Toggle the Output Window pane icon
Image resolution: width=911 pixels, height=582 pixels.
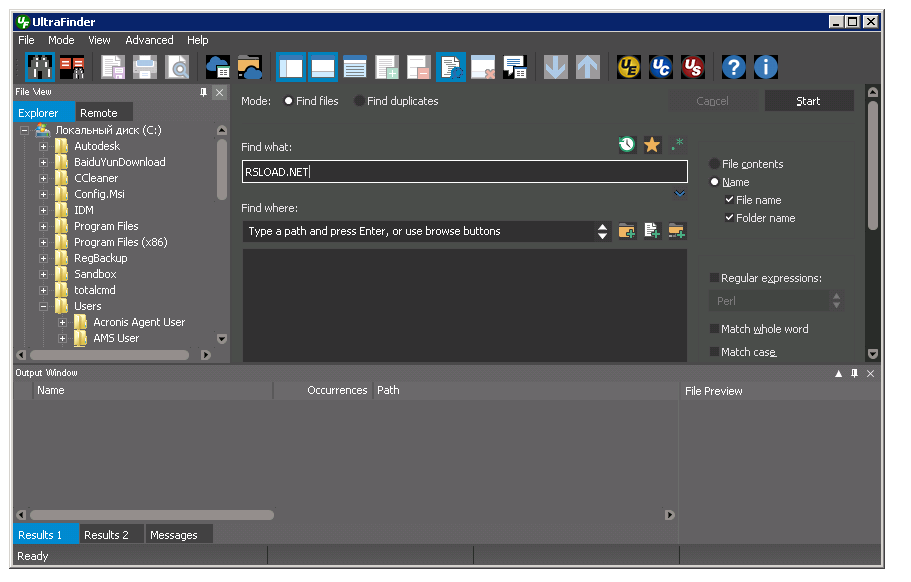pyautogui.click(x=322, y=67)
